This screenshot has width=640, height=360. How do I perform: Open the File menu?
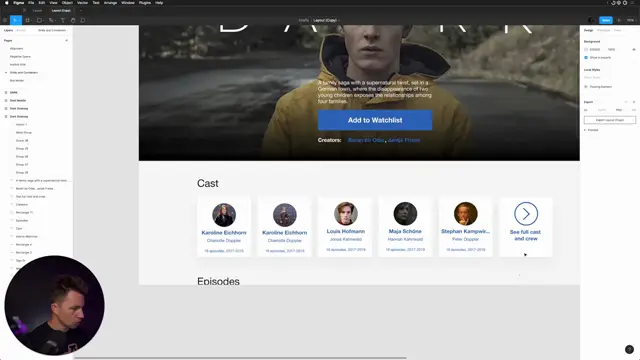(31, 2)
